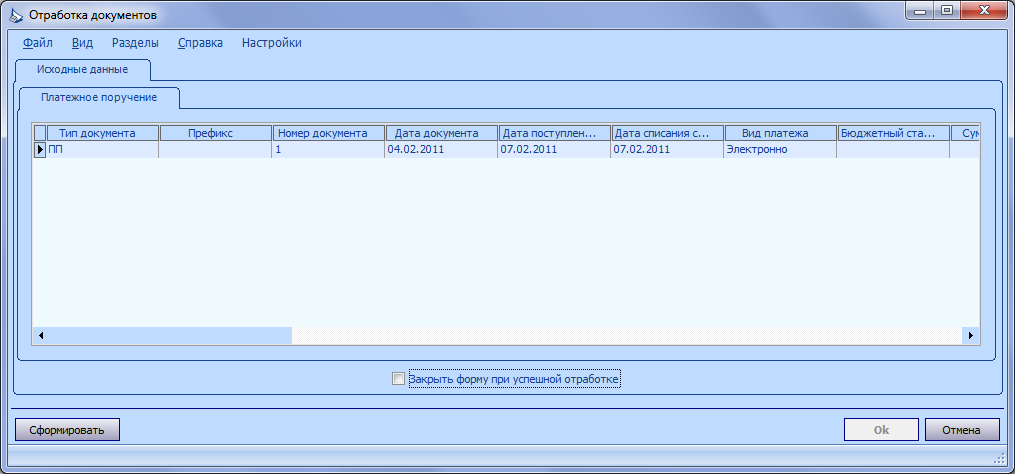Switch to the Исходные данные tab
Screen dimensions: 1015x474
point(82,69)
